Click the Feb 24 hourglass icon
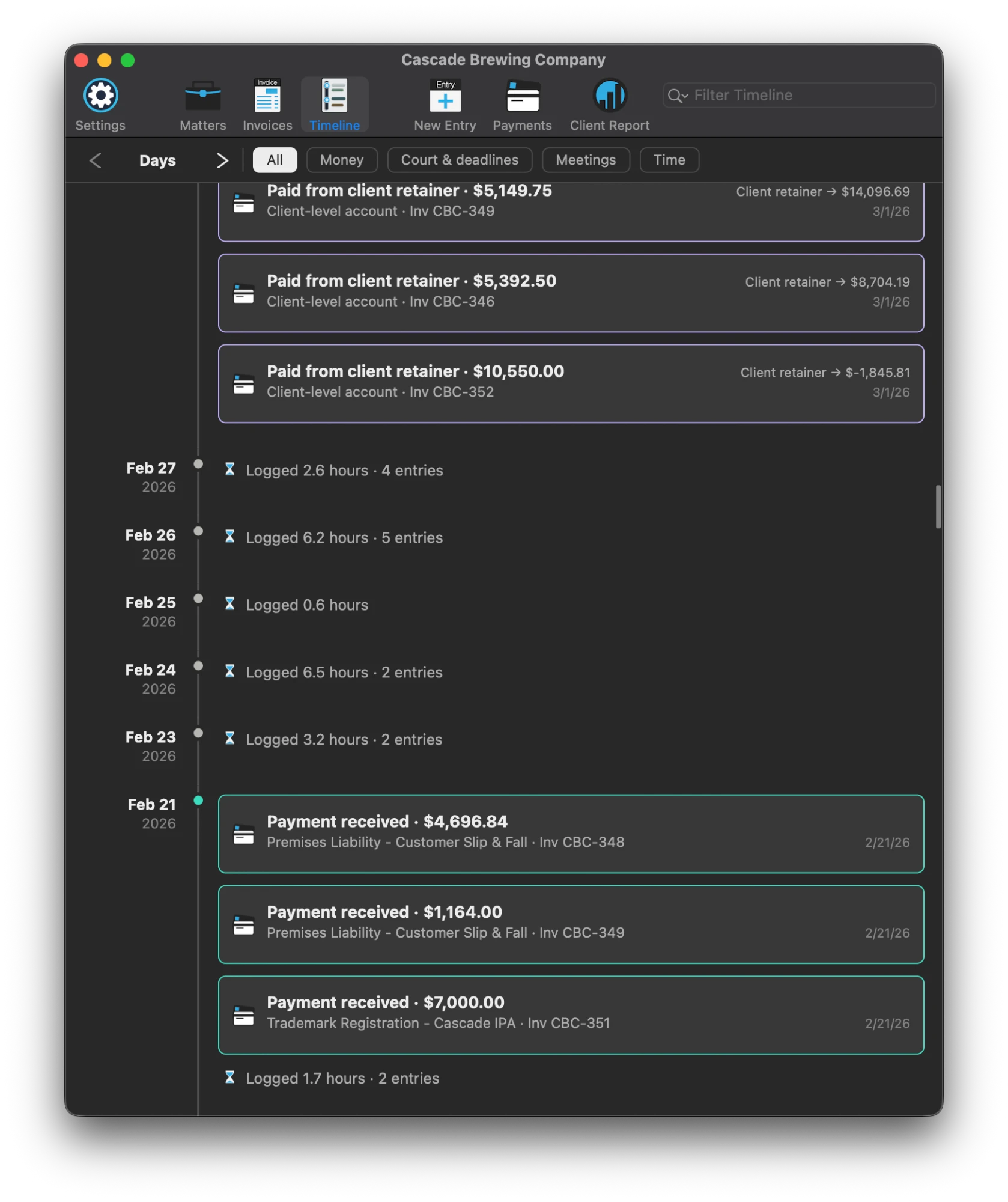 (229, 671)
